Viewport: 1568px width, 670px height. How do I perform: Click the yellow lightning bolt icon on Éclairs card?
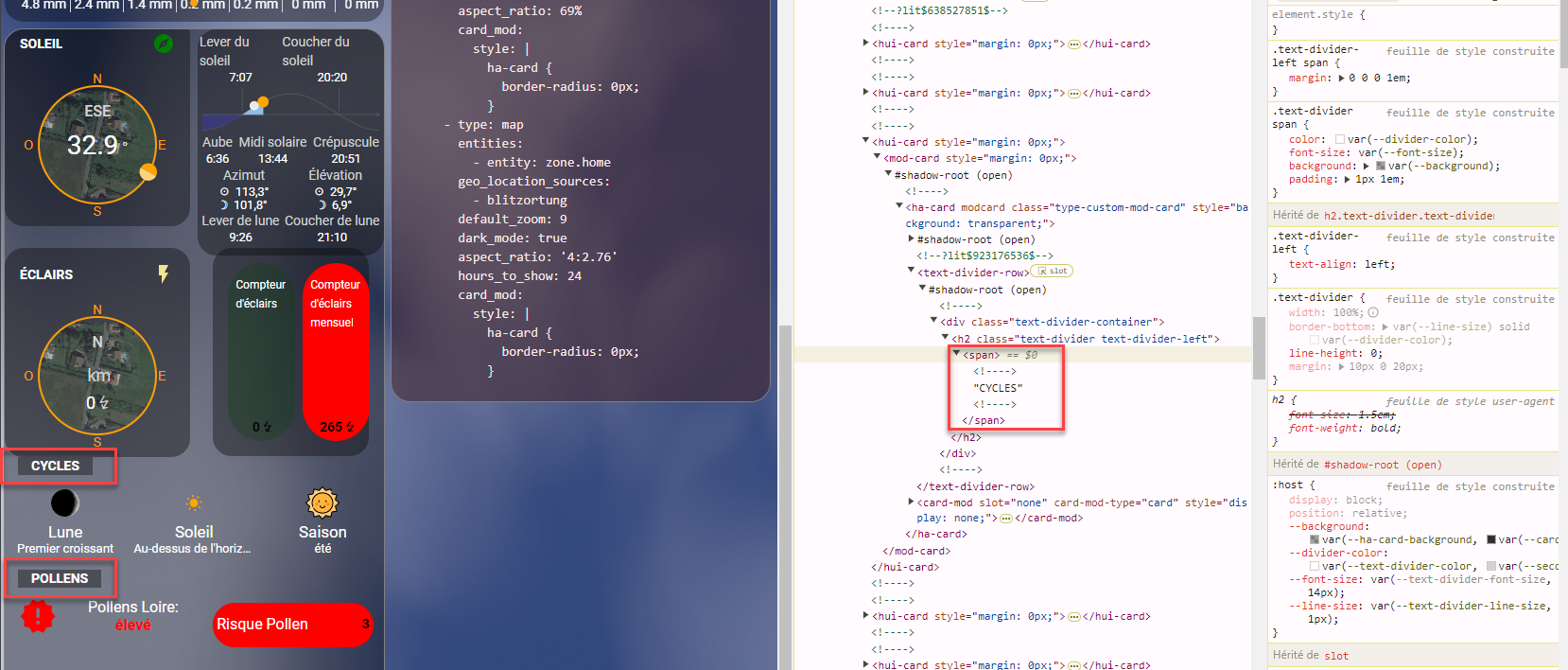tap(164, 274)
